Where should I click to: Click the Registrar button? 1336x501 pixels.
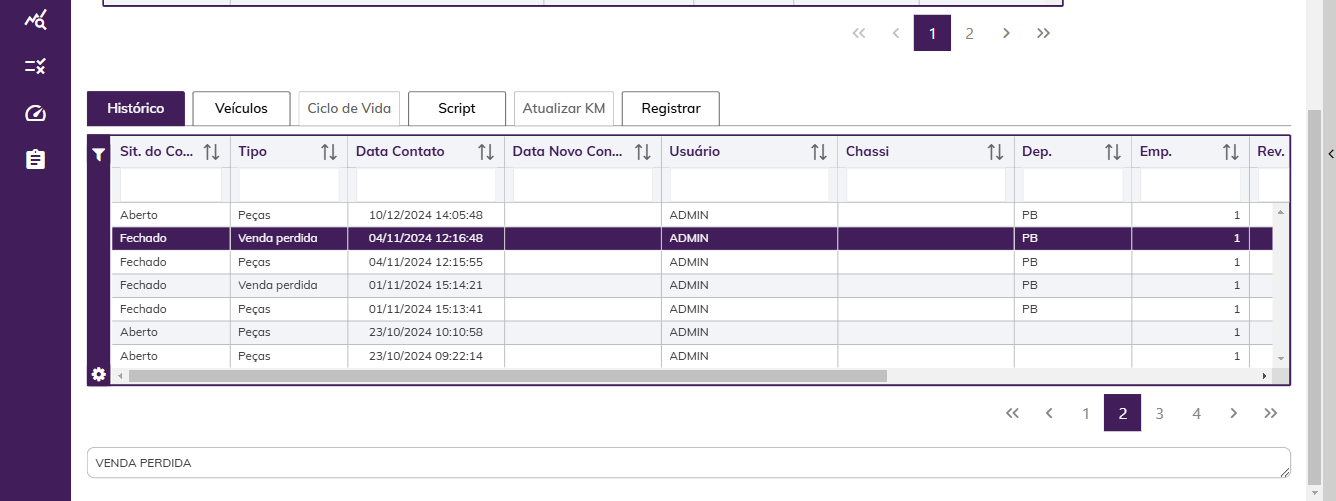pos(670,108)
